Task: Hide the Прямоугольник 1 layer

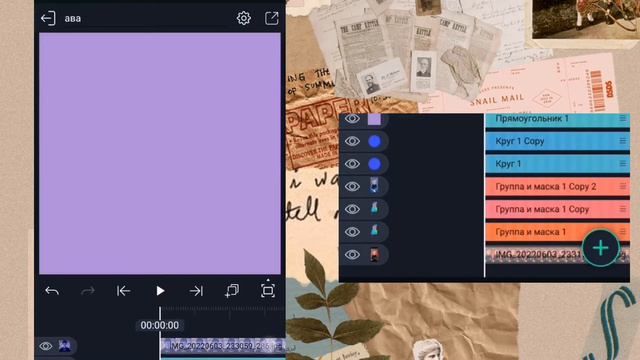Action: [352, 119]
